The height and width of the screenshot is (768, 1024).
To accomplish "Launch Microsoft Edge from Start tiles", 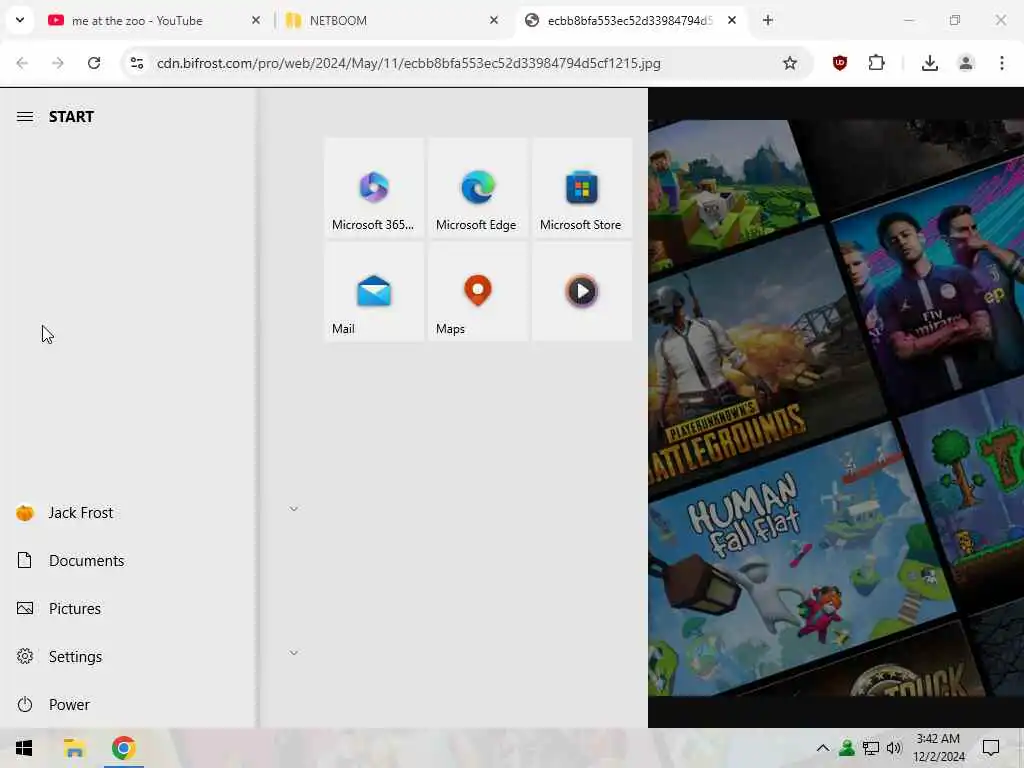I will point(477,187).
